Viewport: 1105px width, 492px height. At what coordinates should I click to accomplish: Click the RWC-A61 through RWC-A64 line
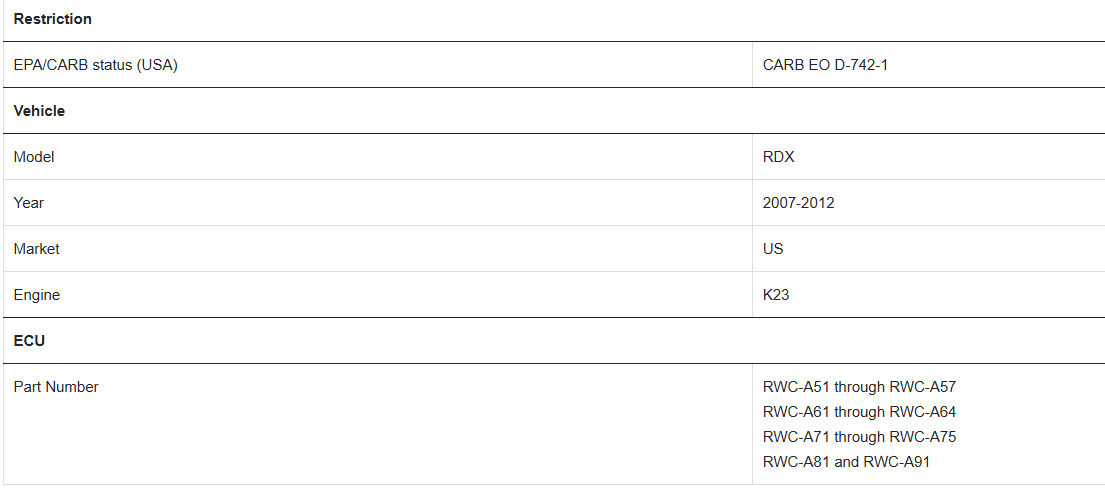point(859,412)
